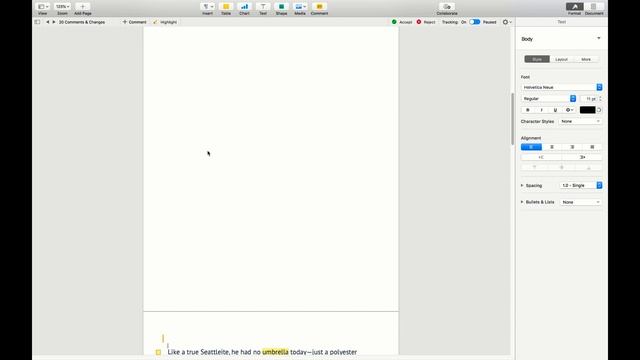640x360 pixels.
Task: Open review gear options menu
Action: 507,22
